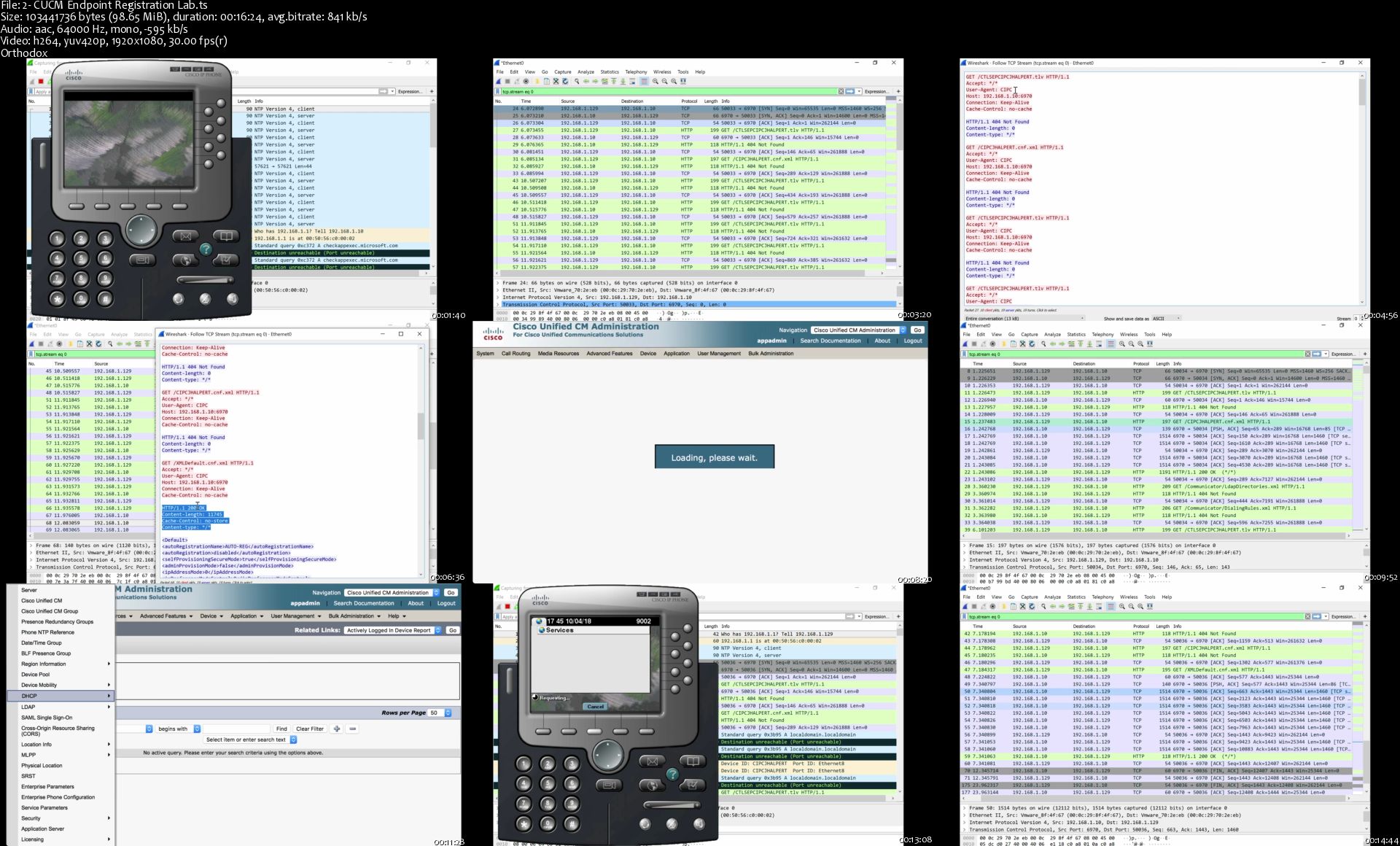This screenshot has width=1400, height=846.
Task: Click display filter field in 00:09:52 Wireshark
Action: coord(1134,354)
